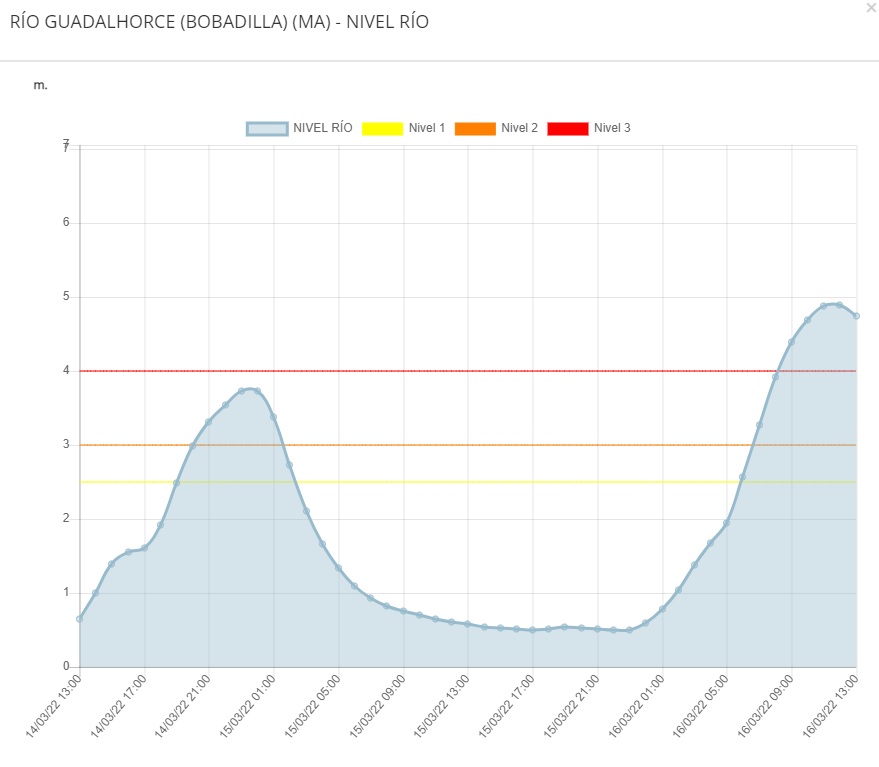Viewport: 879px width, 767px height.
Task: Toggle the orange Nivel 2 legend swatch
Action: coord(475,128)
